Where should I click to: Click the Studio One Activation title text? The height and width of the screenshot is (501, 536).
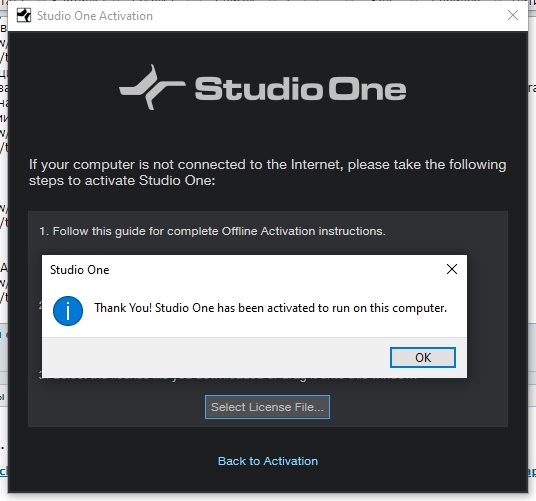click(x=95, y=16)
